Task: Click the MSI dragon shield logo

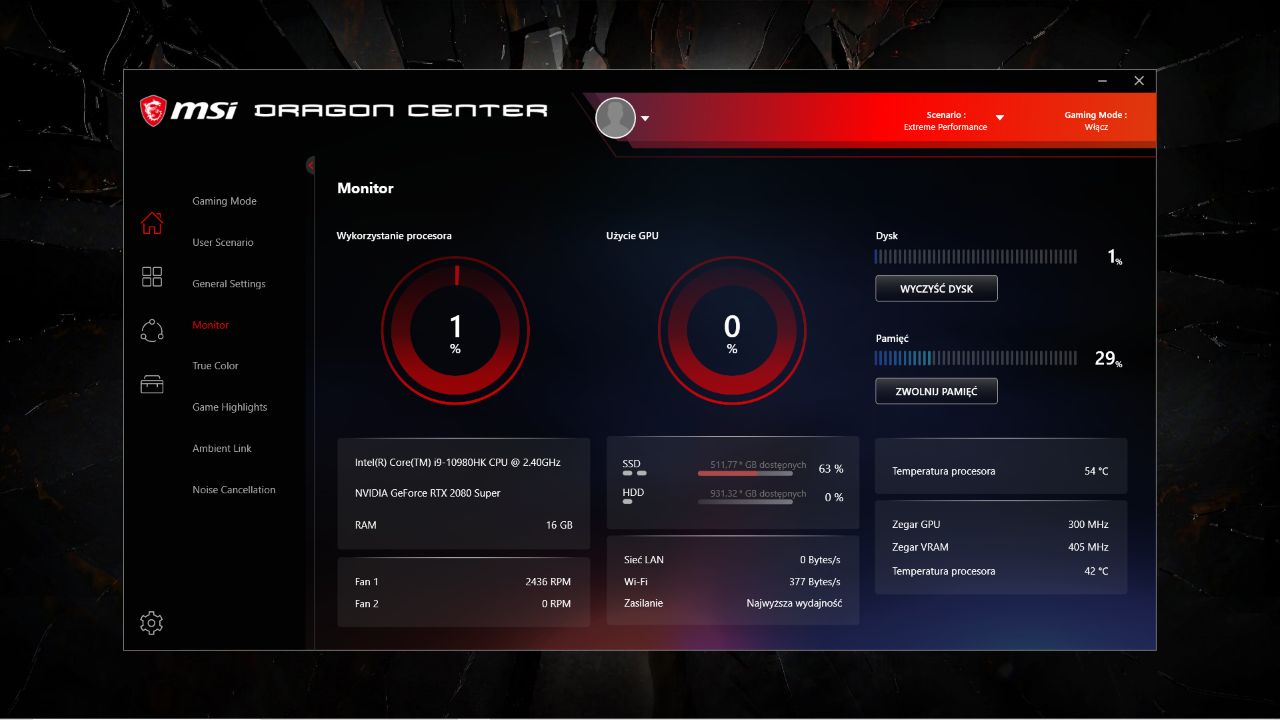Action: (x=153, y=110)
